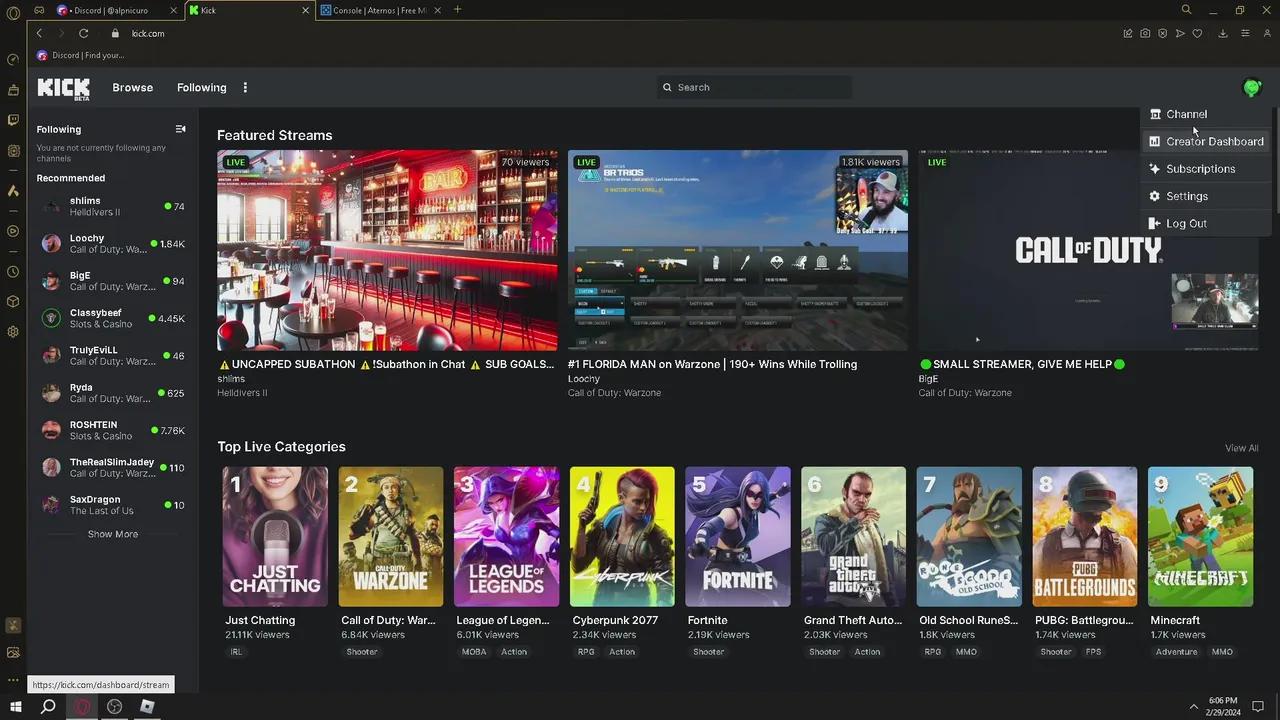Open Subscriptions in the profile menu

1205,169
